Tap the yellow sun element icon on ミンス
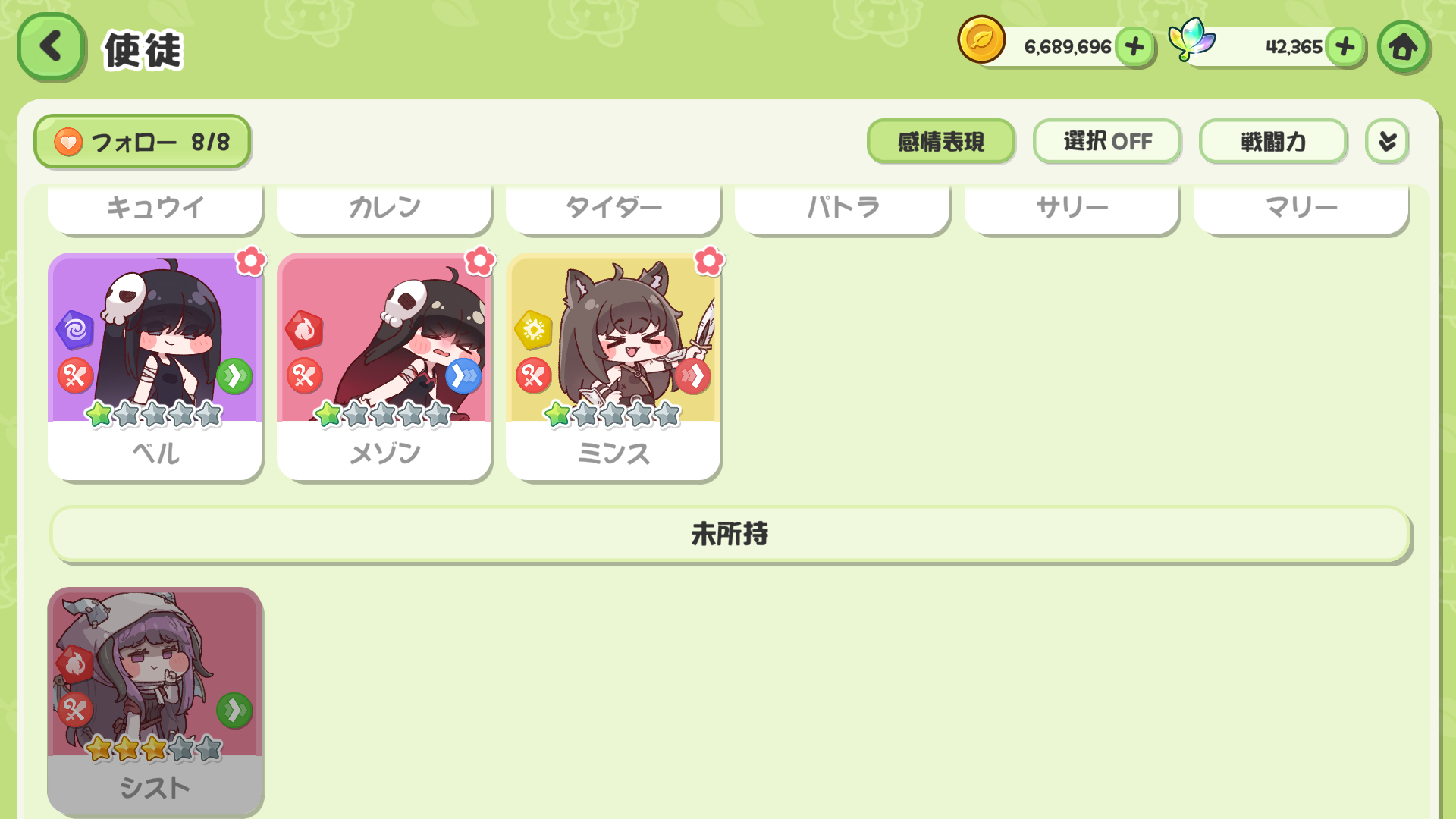The width and height of the screenshot is (1456, 819). coord(533,330)
